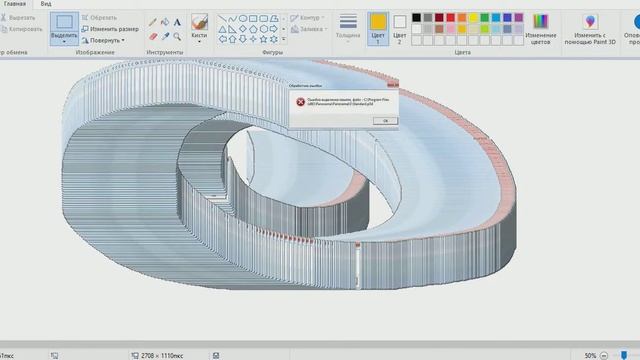Select the Eraser tool
The height and width of the screenshot is (360, 640).
click(153, 36)
